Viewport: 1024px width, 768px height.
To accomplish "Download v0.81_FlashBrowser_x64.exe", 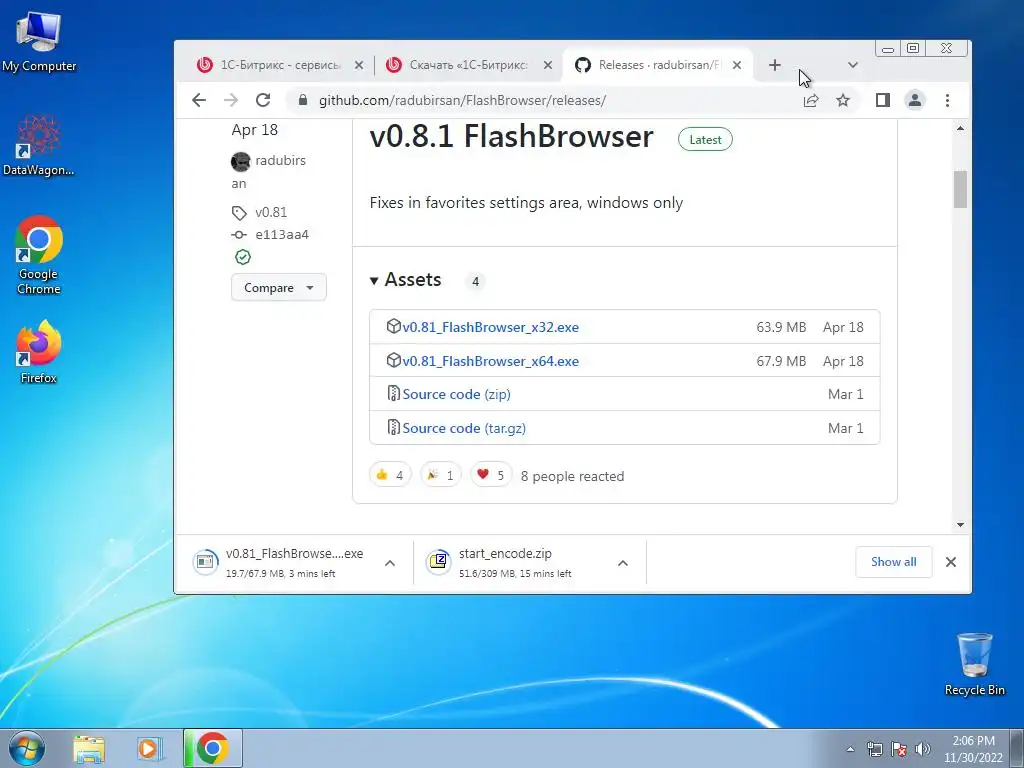I will pos(490,361).
